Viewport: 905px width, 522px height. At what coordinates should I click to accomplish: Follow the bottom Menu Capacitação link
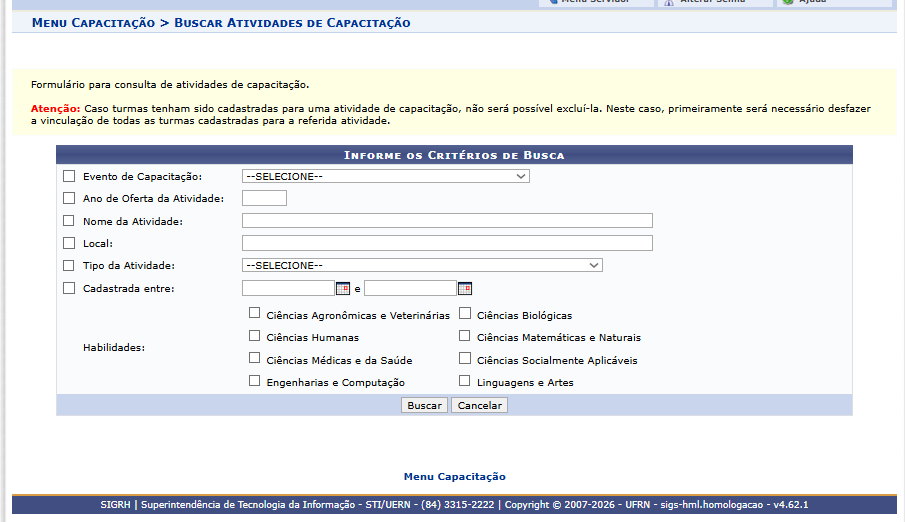pyautogui.click(x=455, y=476)
